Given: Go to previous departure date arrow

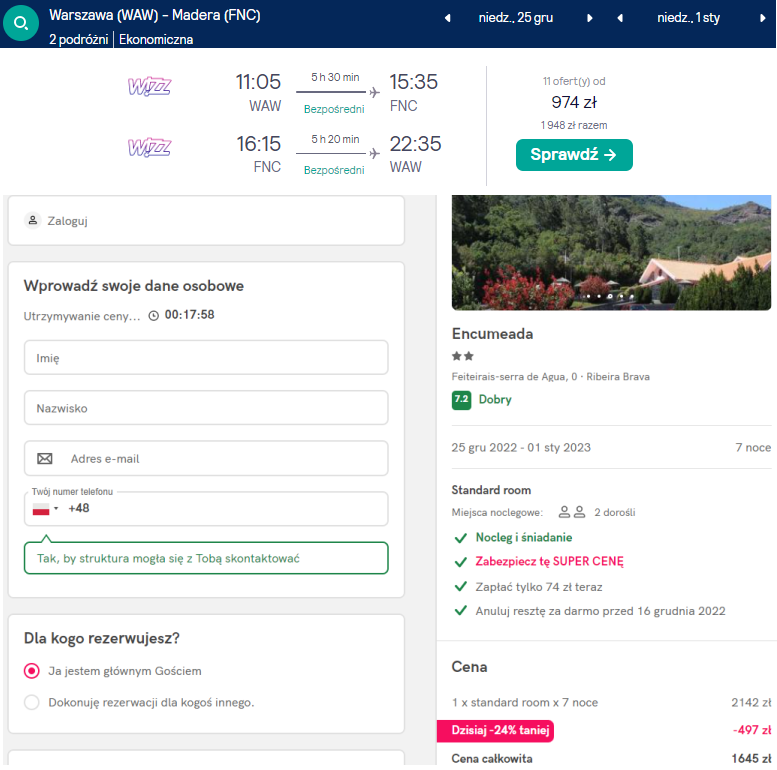Looking at the screenshot, I should [x=447, y=18].
